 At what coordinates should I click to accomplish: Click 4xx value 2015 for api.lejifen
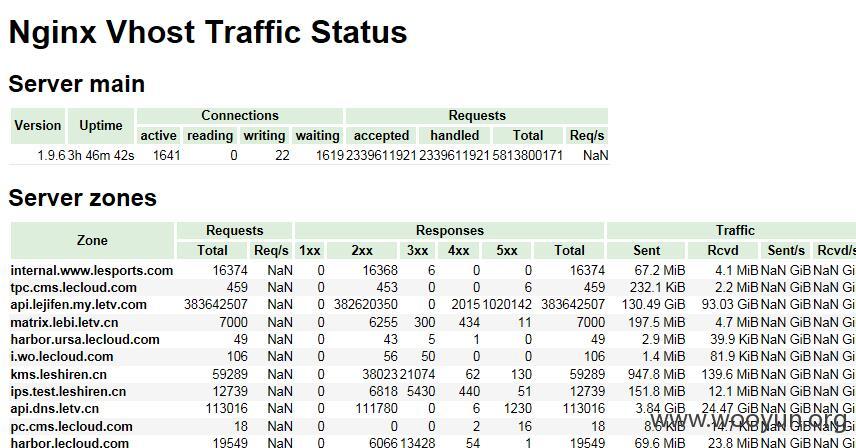(x=466, y=304)
